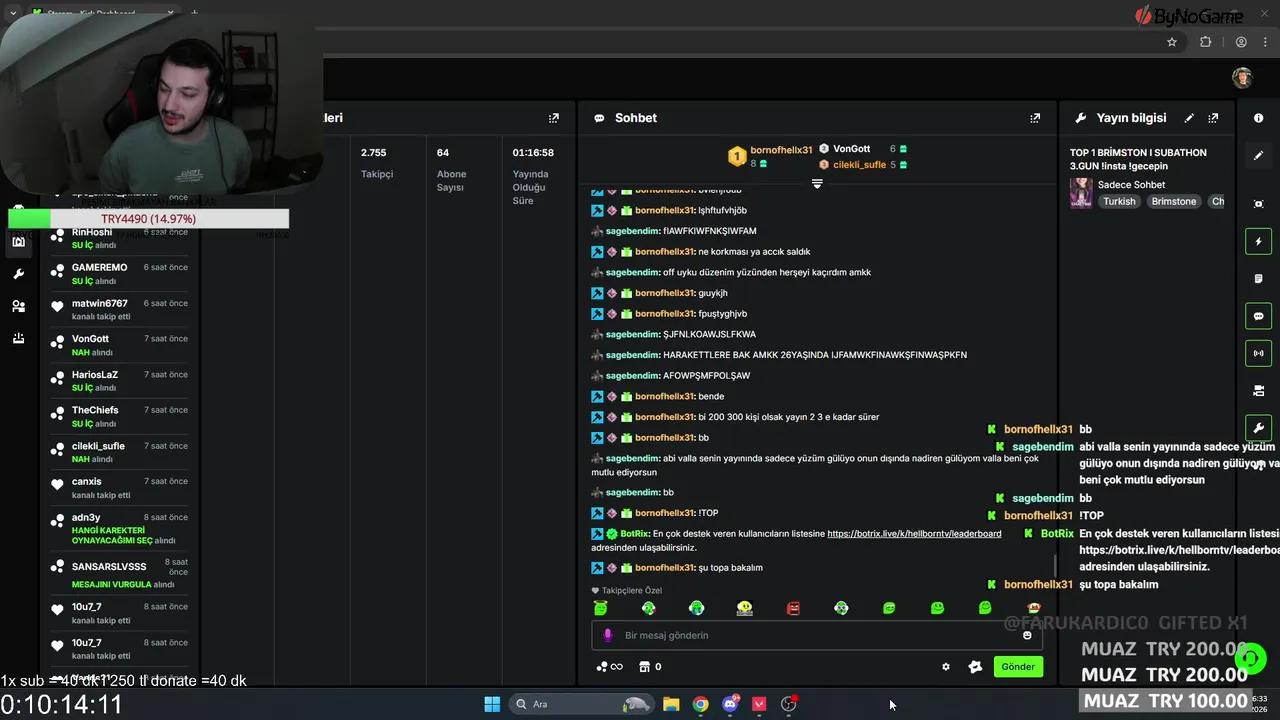
Task: Click the purple microphone icon in message box
Action: [608, 635]
